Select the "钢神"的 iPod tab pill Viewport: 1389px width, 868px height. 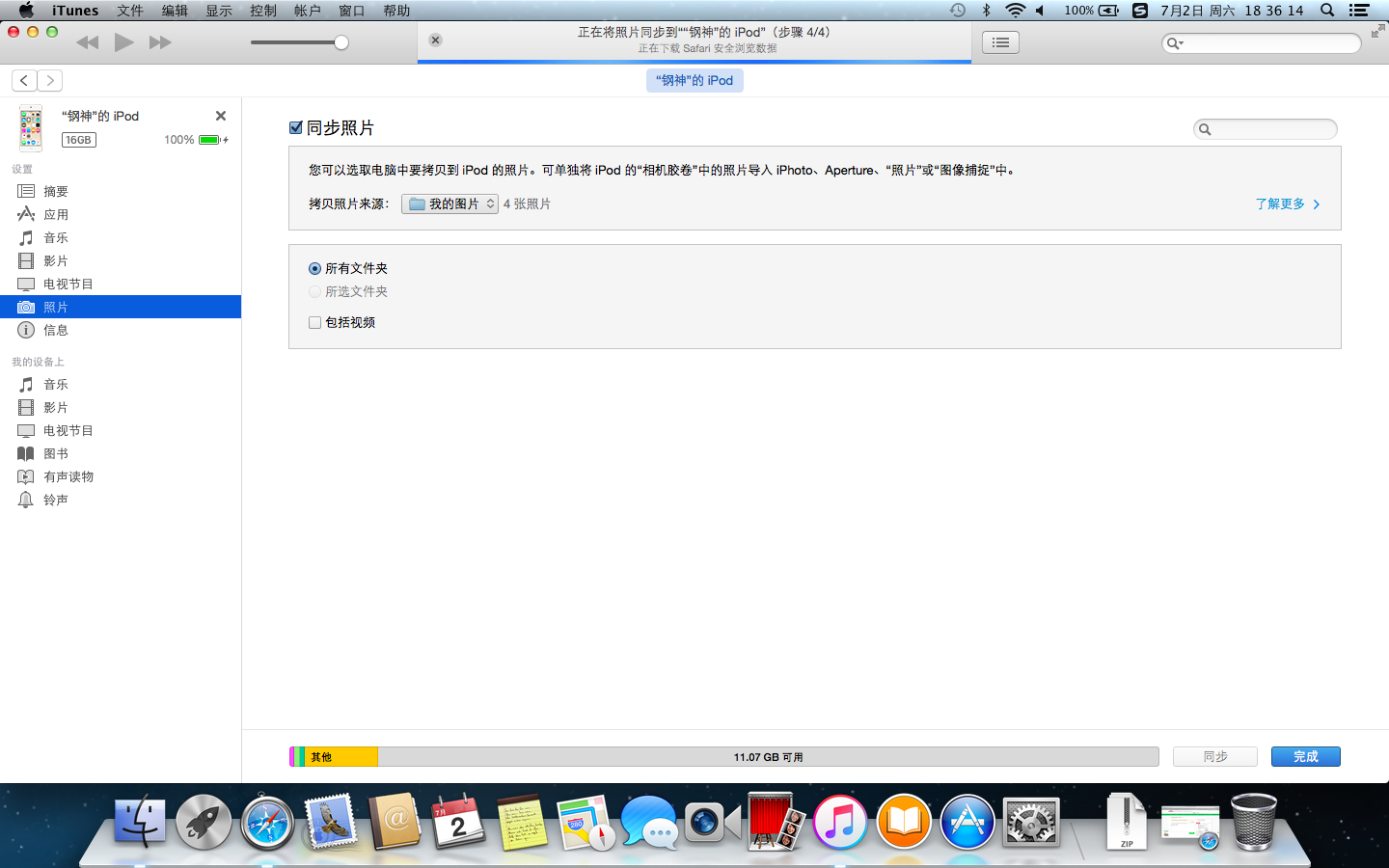click(694, 80)
